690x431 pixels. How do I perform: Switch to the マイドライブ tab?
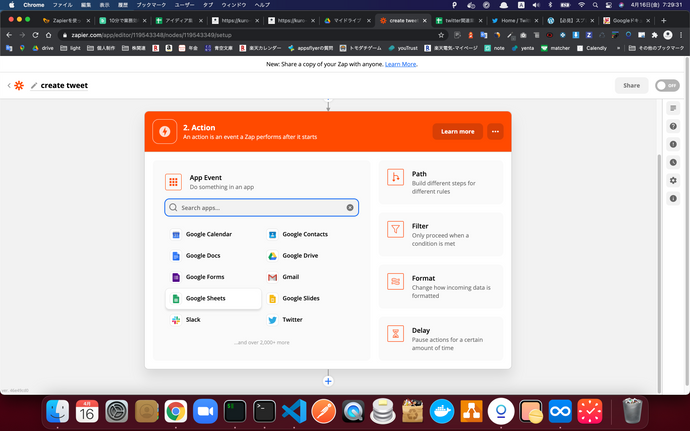[348, 20]
